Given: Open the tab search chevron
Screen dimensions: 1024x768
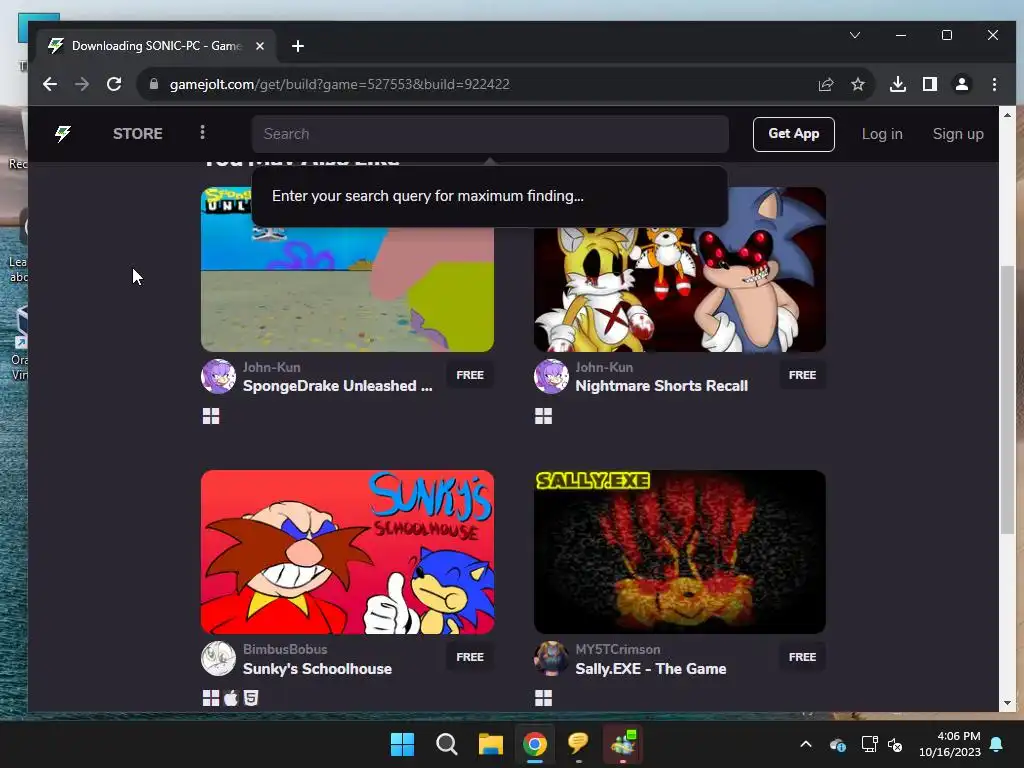Looking at the screenshot, I should click(x=855, y=35).
